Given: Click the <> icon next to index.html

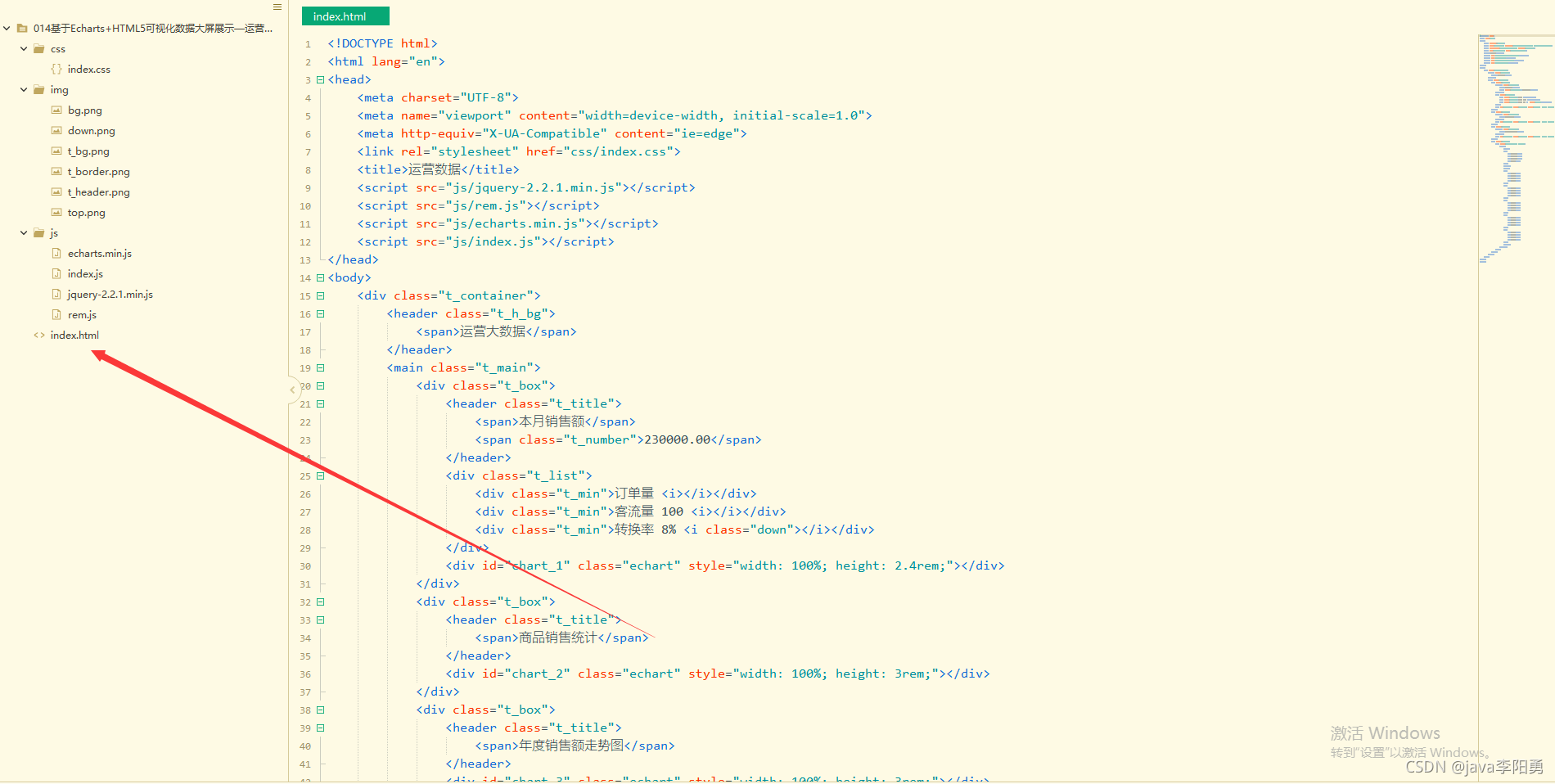Looking at the screenshot, I should coord(39,335).
